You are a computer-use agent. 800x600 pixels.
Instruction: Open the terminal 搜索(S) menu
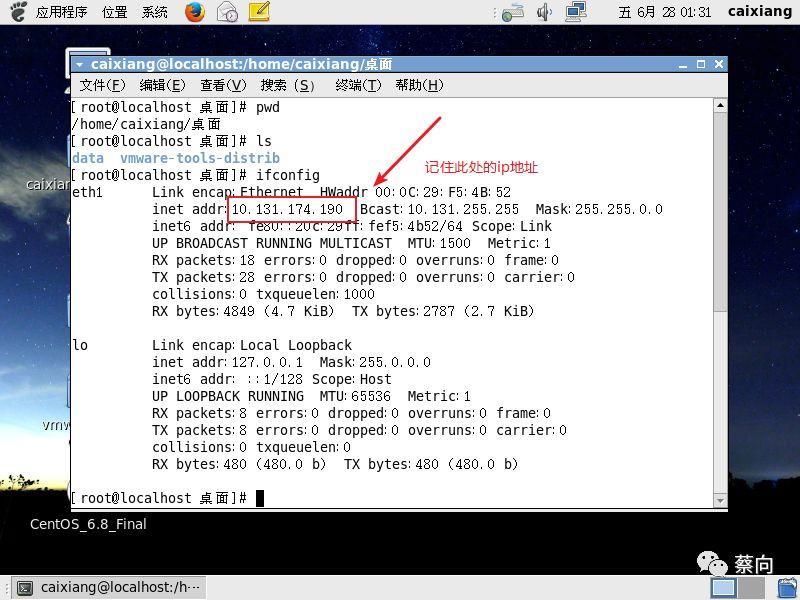[x=287, y=85]
